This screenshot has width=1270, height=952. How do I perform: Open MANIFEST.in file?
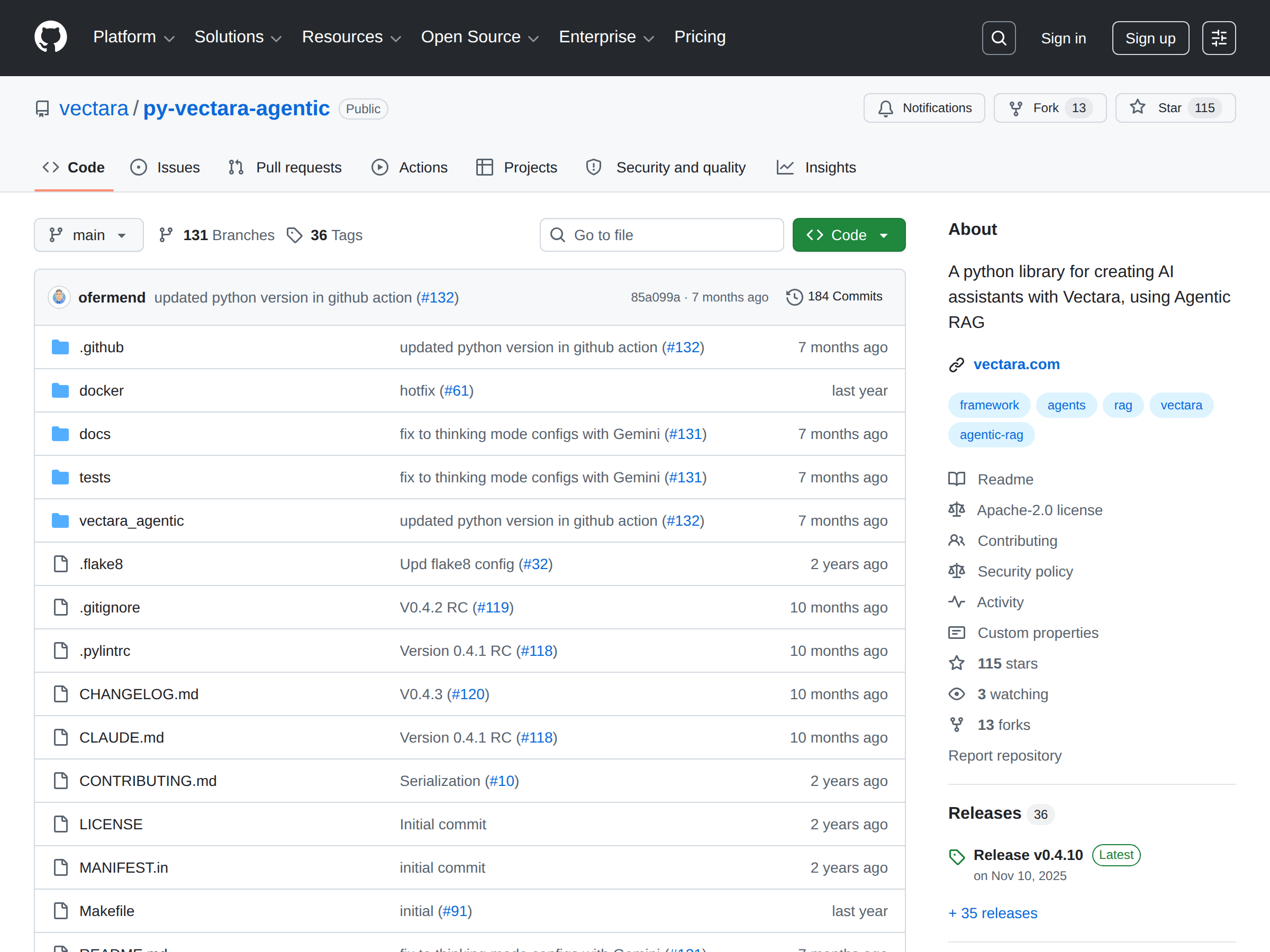[123, 867]
